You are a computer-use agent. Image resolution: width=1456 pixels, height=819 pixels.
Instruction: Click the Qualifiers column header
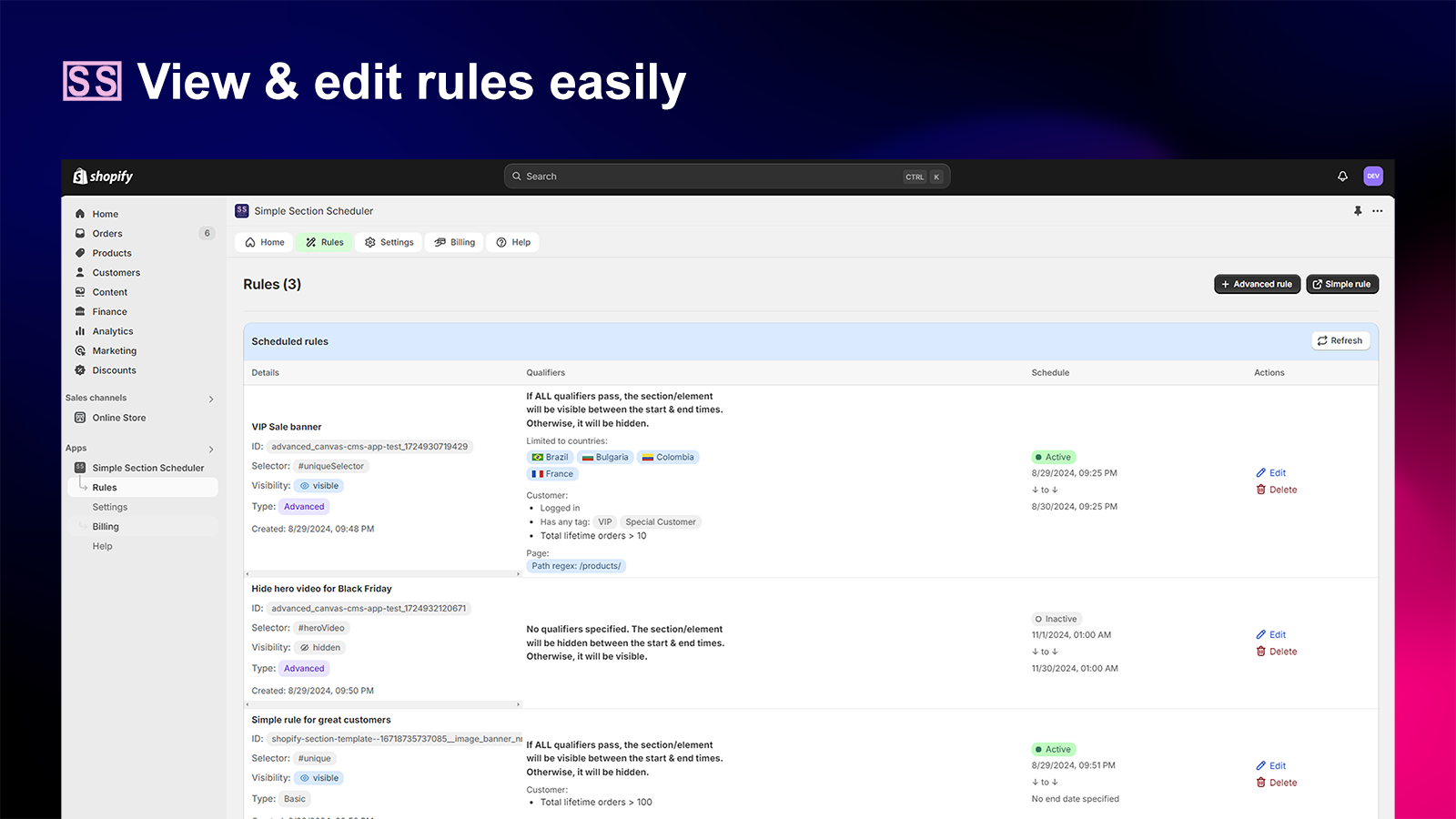[x=546, y=373]
